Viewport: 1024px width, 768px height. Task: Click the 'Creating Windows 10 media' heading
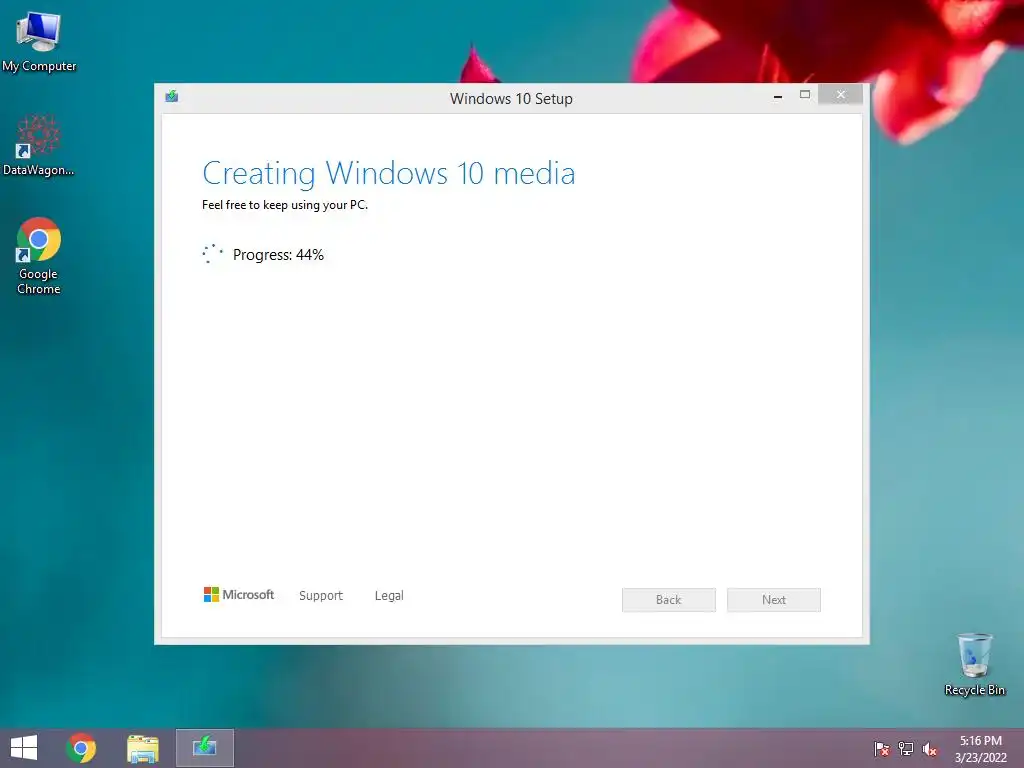pos(389,174)
